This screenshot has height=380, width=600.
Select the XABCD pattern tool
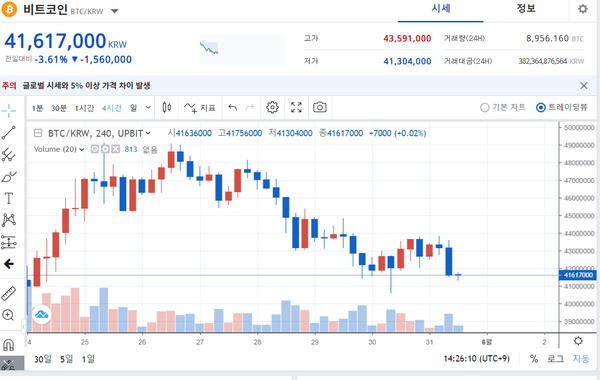click(9, 220)
